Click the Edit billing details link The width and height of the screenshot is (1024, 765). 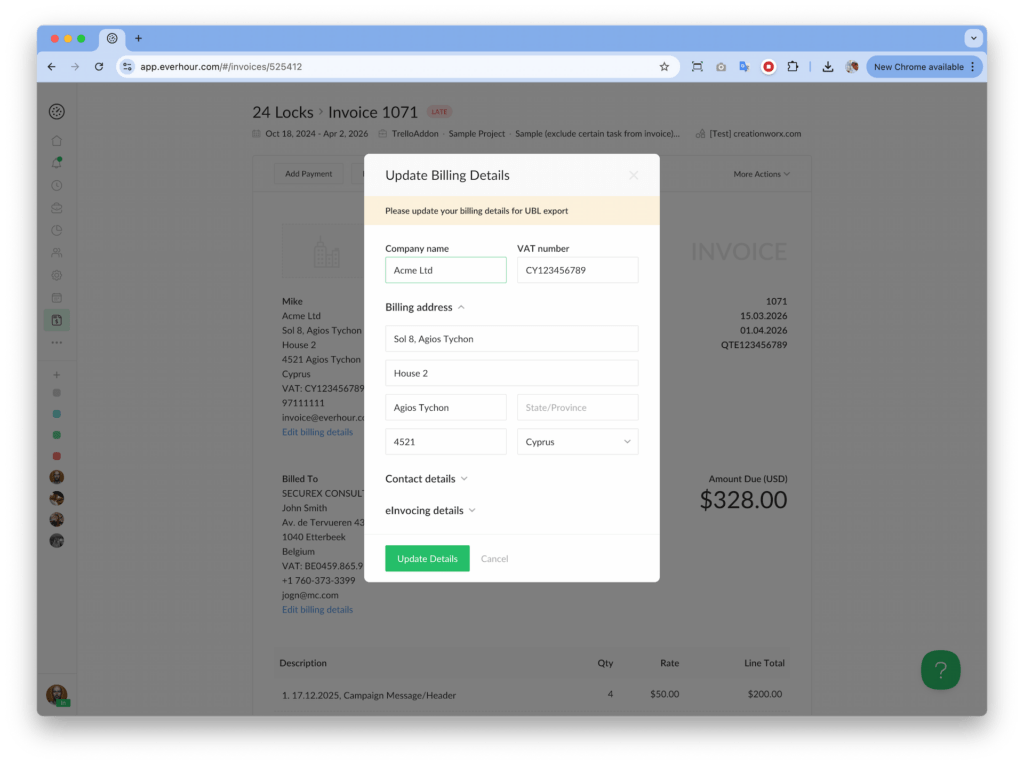[x=317, y=431]
